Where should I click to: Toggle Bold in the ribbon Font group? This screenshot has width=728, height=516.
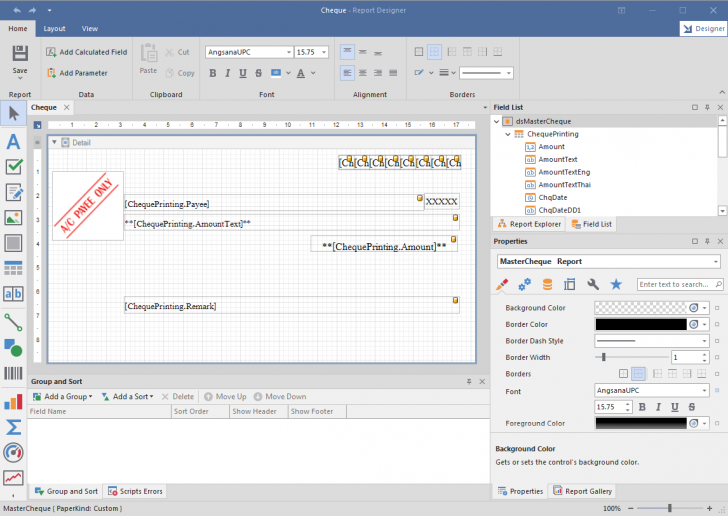click(212, 73)
